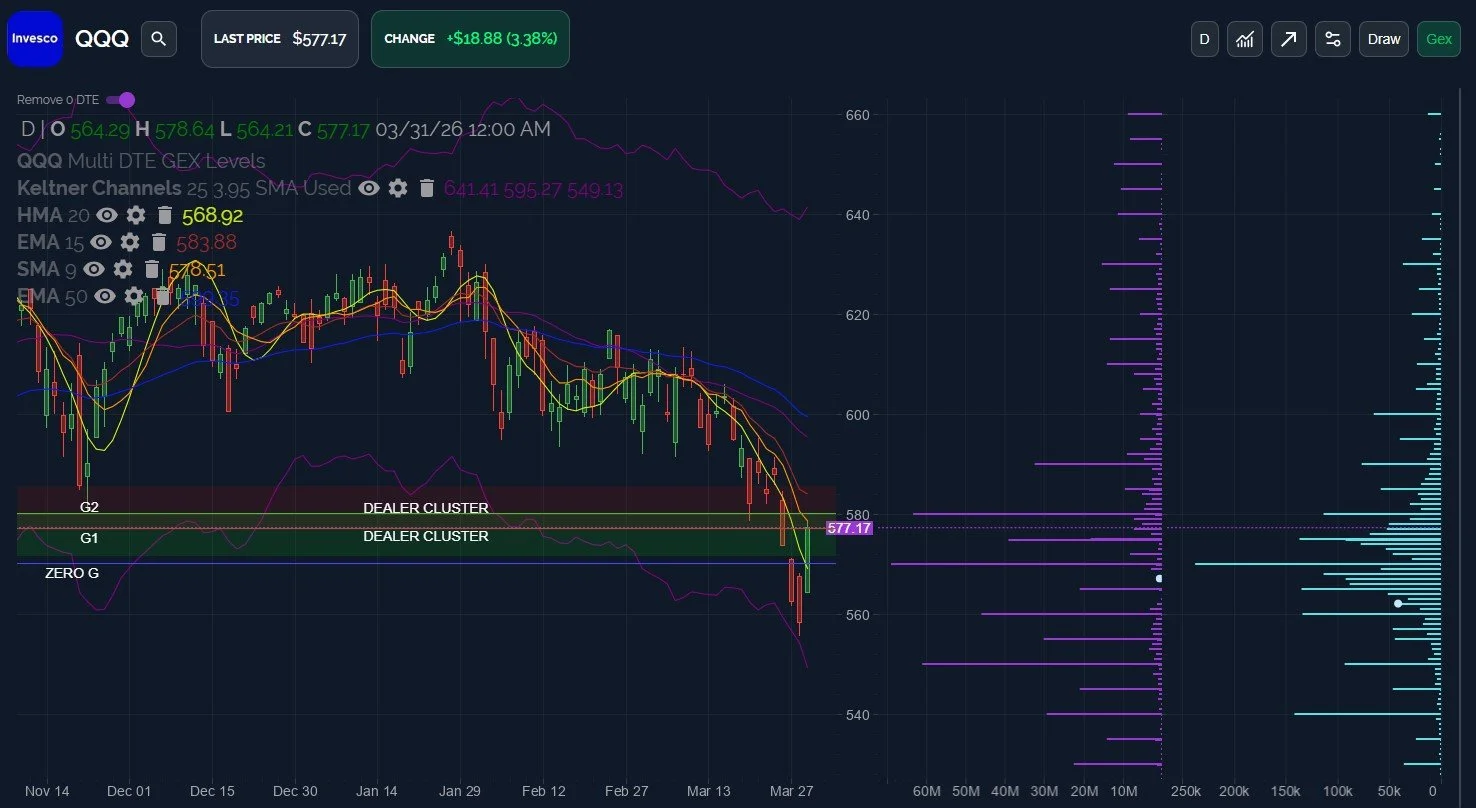Hide Keltner Channels with eye icon
This screenshot has height=808, width=1476.
point(369,188)
